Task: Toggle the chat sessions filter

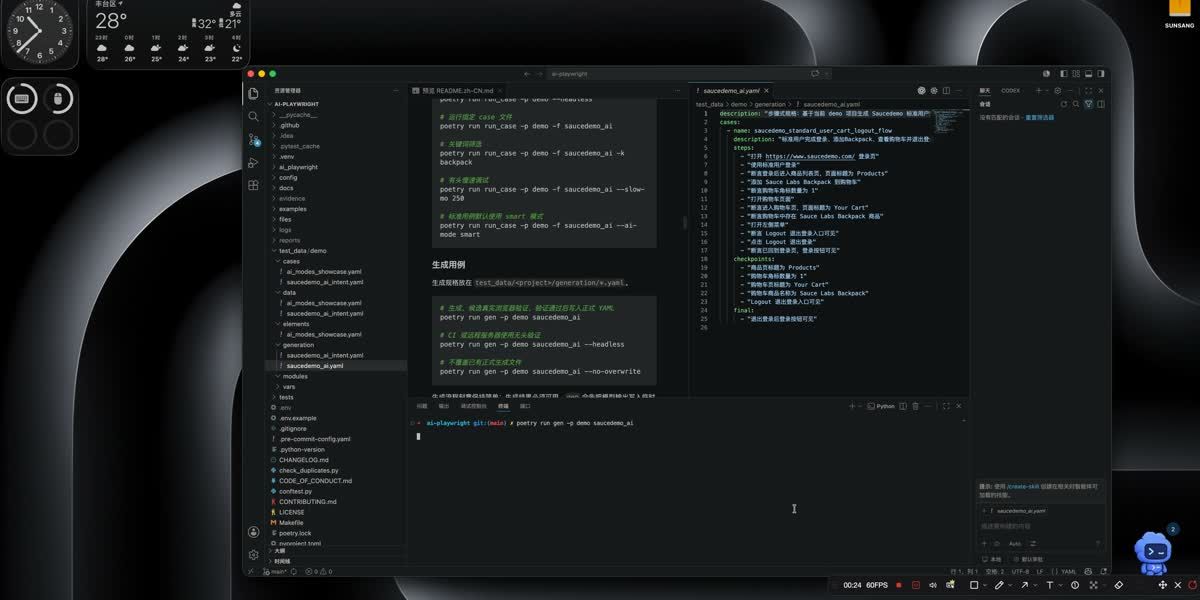Action: 1088,104
